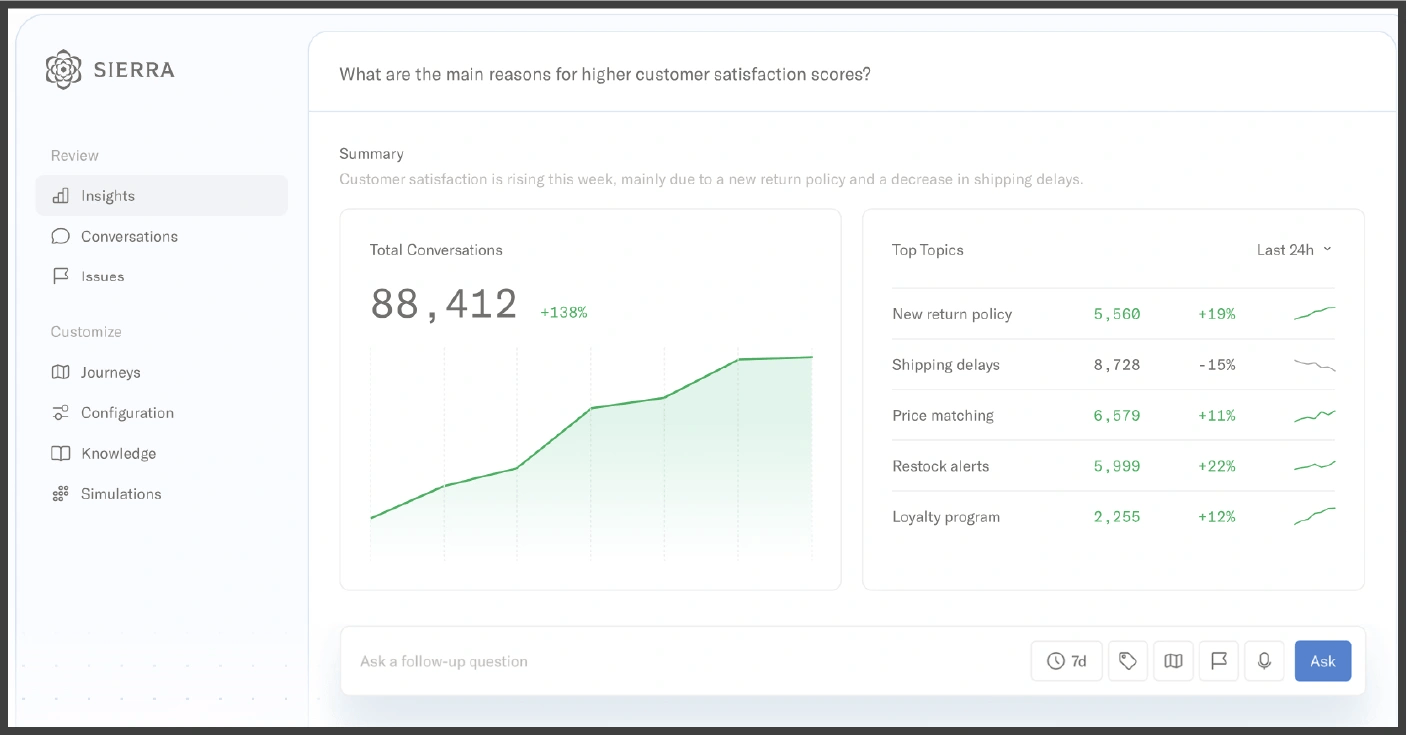Click the Issues flag icon in sidebar
The image size is (1407, 735).
[60, 276]
